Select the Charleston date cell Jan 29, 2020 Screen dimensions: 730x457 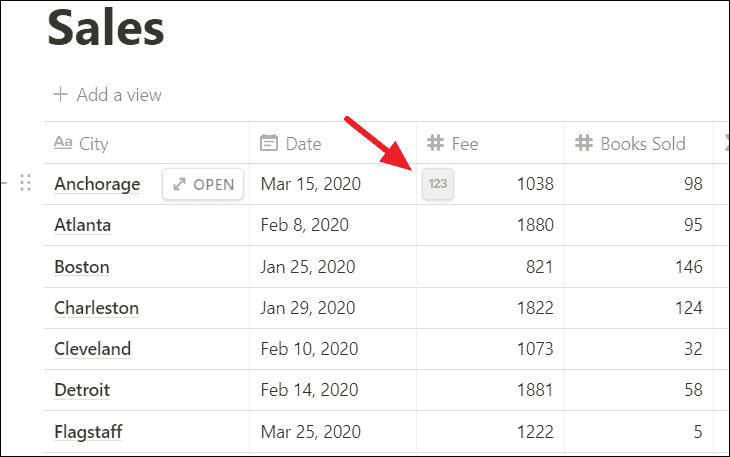333,308
